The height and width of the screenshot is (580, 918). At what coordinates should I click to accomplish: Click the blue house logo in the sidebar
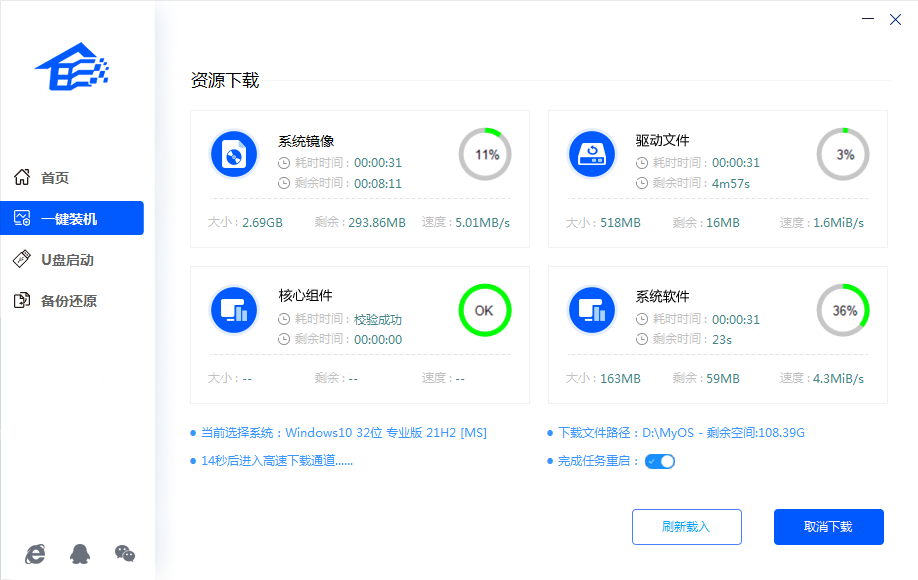tap(72, 67)
